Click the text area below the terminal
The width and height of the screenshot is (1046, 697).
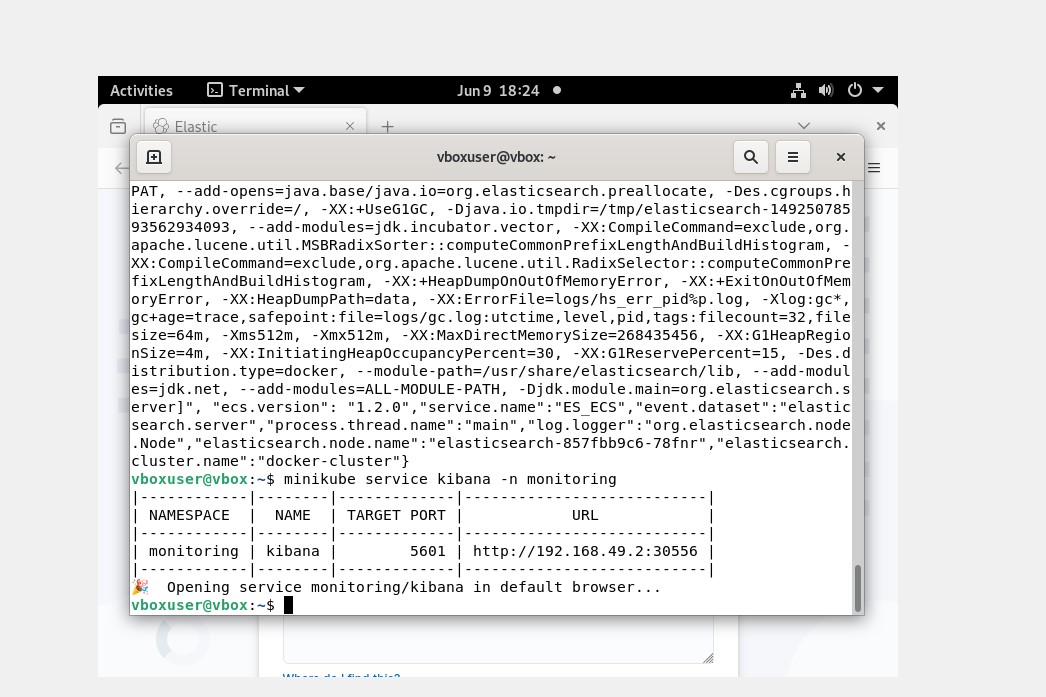[497, 640]
